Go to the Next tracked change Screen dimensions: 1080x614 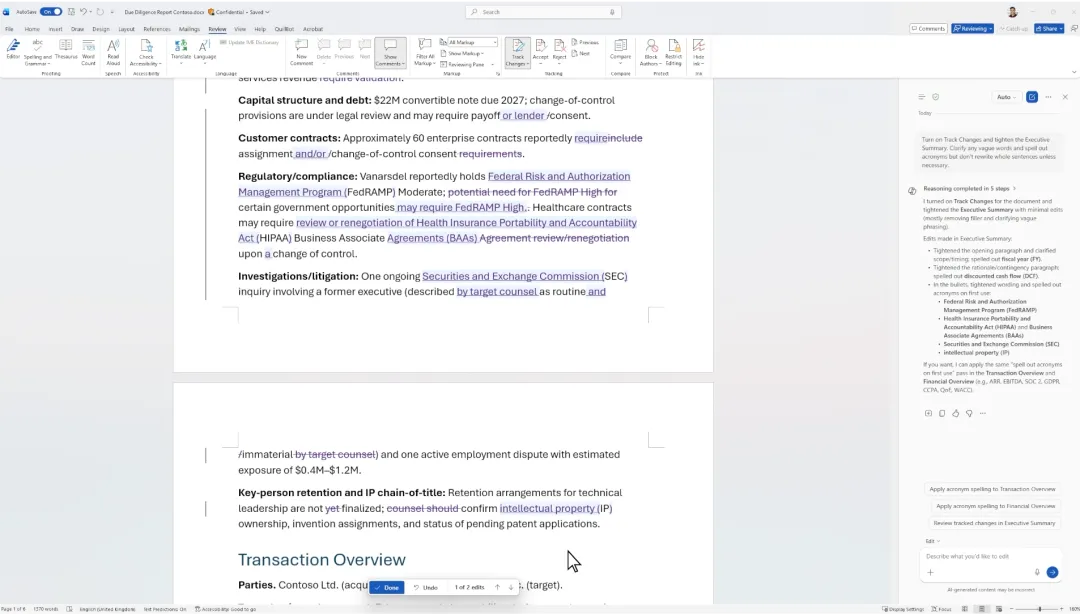581,53
